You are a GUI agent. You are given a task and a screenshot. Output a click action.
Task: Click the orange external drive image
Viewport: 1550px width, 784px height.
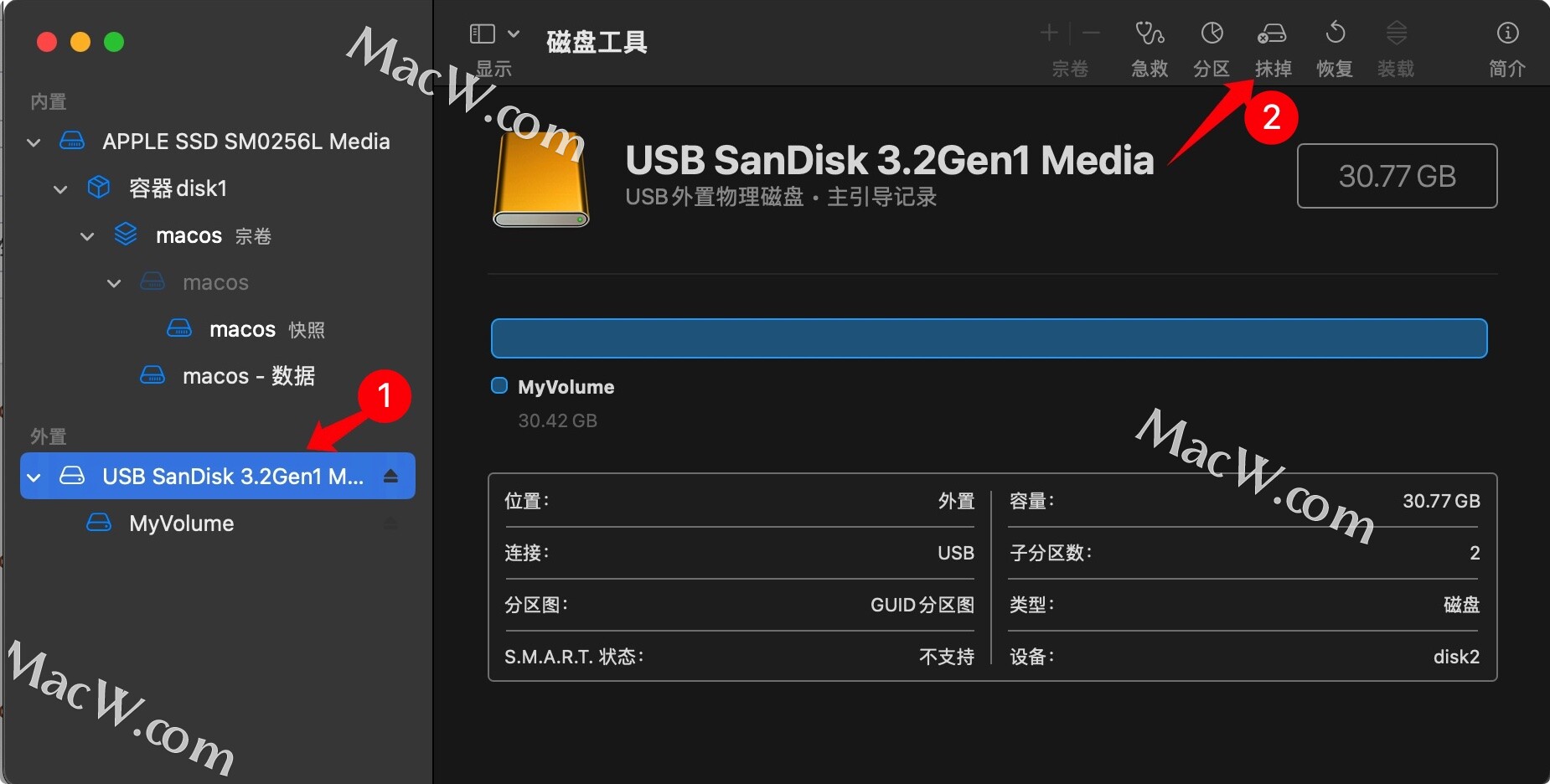[x=540, y=178]
